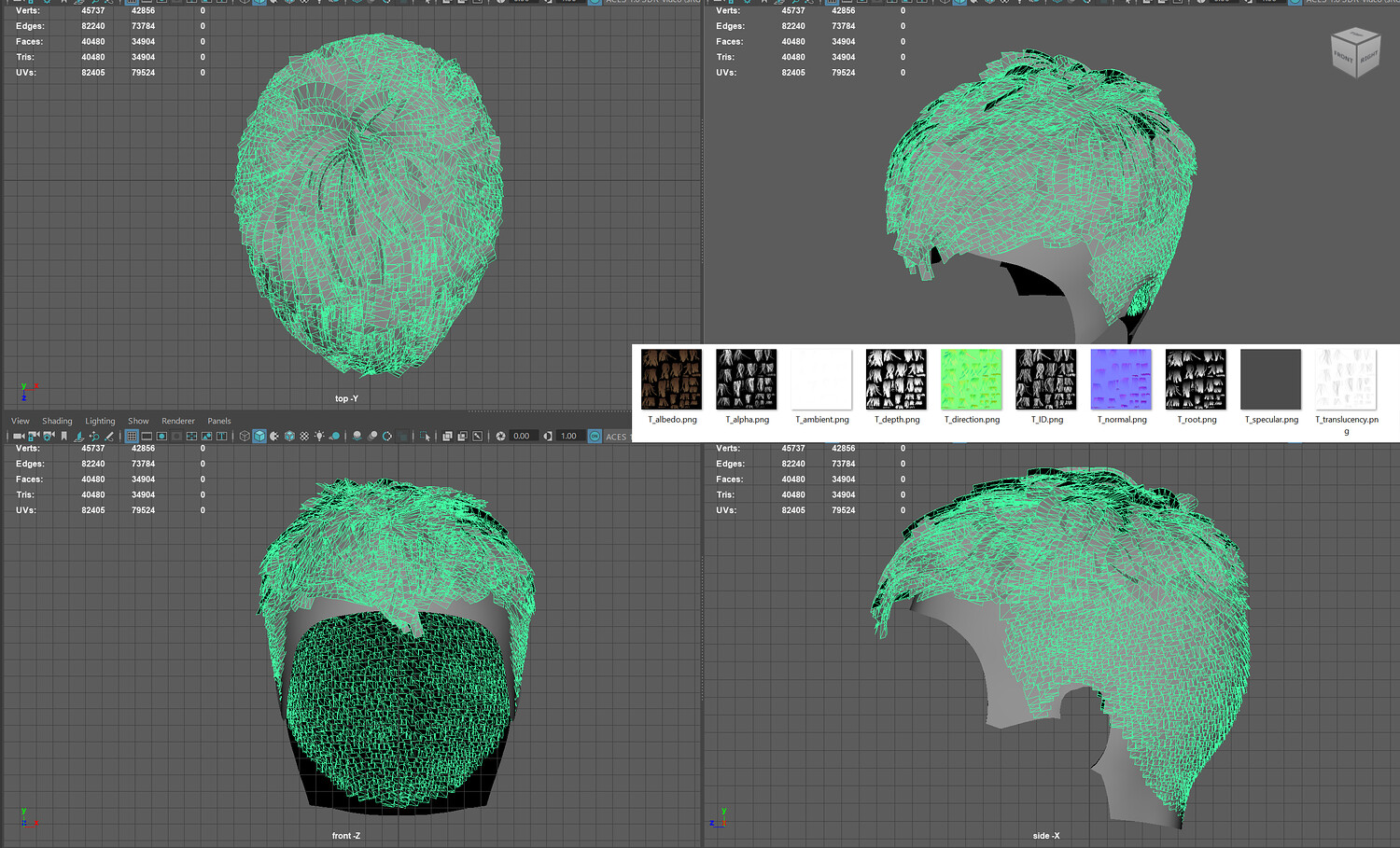
Task: Click the 2D Pan/Zoom icon
Action: 93,436
